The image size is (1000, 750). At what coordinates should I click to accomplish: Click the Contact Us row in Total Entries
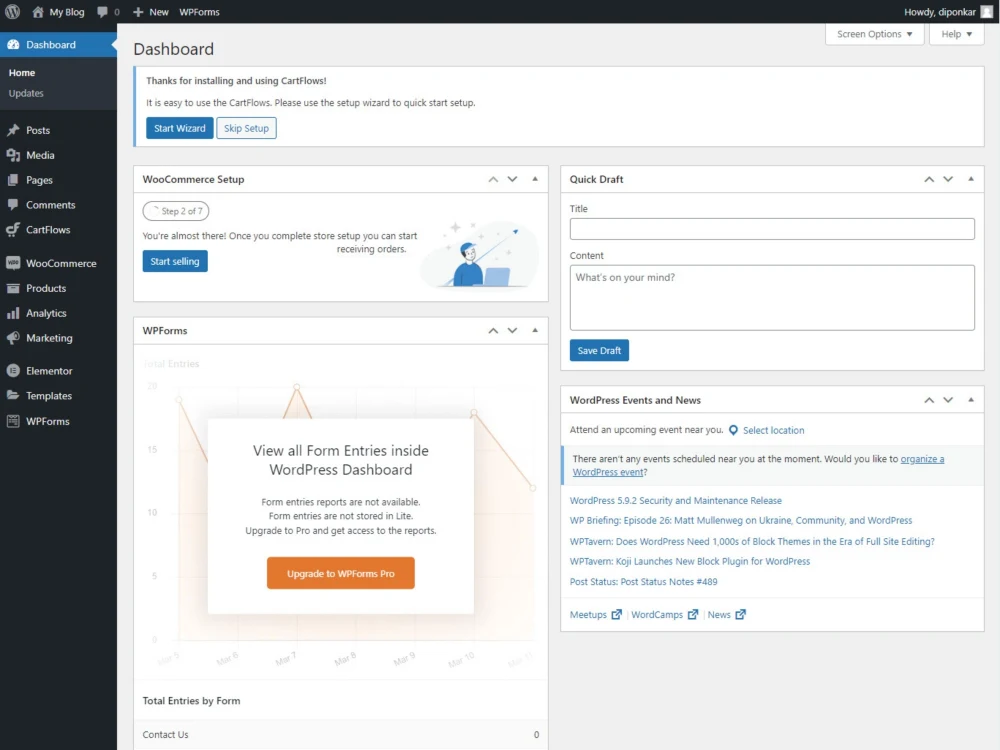point(341,735)
